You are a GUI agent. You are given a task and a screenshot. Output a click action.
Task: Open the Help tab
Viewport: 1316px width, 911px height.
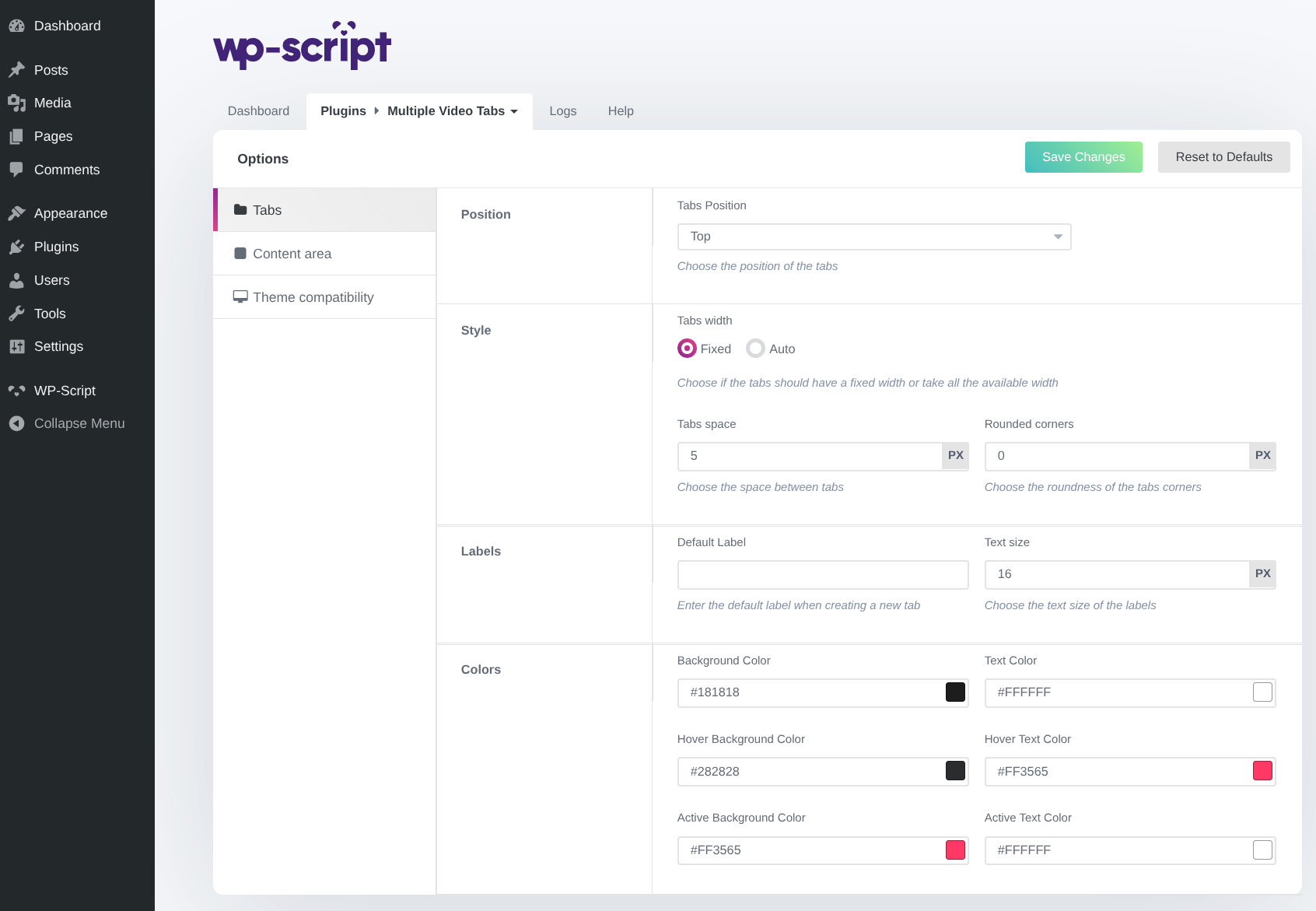(x=621, y=111)
